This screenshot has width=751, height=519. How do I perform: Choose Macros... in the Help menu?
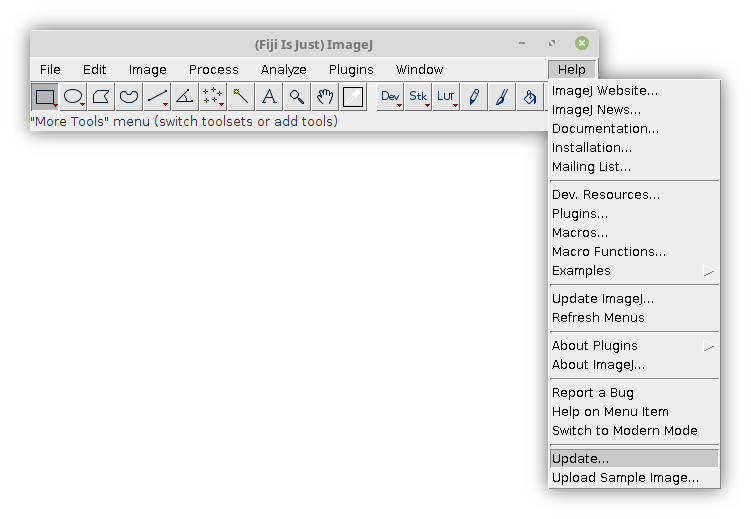click(x=634, y=233)
